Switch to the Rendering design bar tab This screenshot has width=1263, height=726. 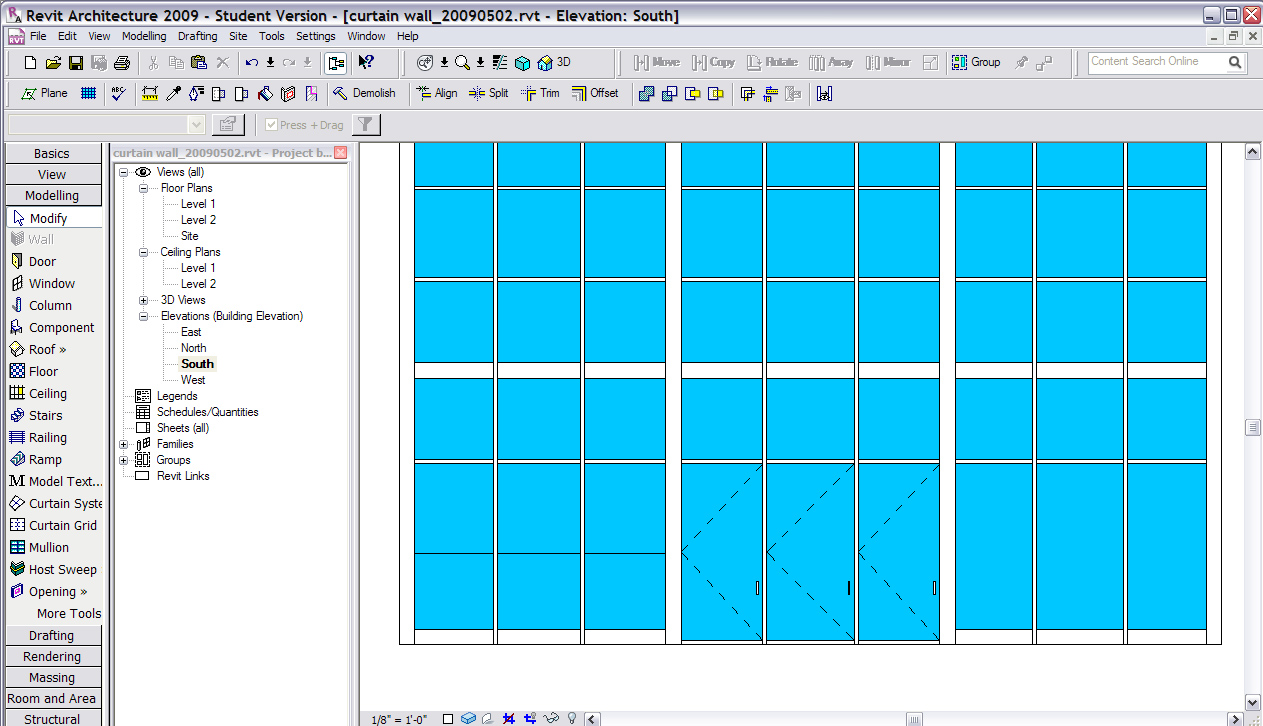tap(52, 656)
